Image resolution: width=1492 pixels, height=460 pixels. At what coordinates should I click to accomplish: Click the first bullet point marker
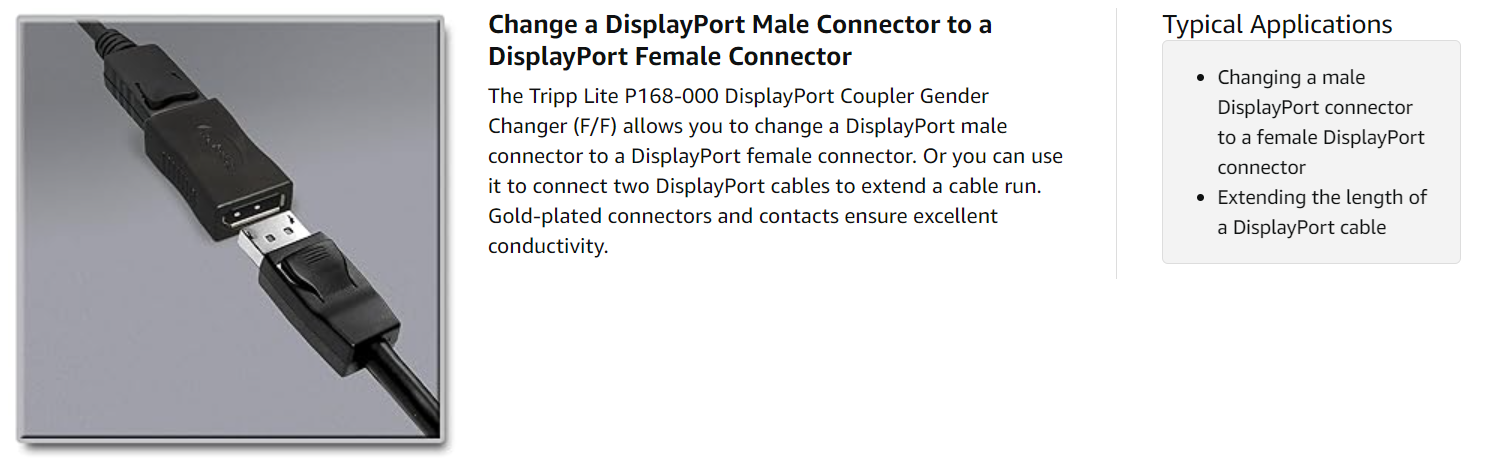coord(1201,78)
